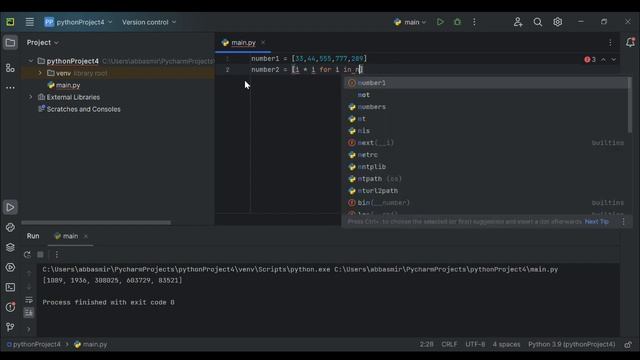
Task: Open Run panel more options
Action: pyautogui.click(x=57, y=255)
